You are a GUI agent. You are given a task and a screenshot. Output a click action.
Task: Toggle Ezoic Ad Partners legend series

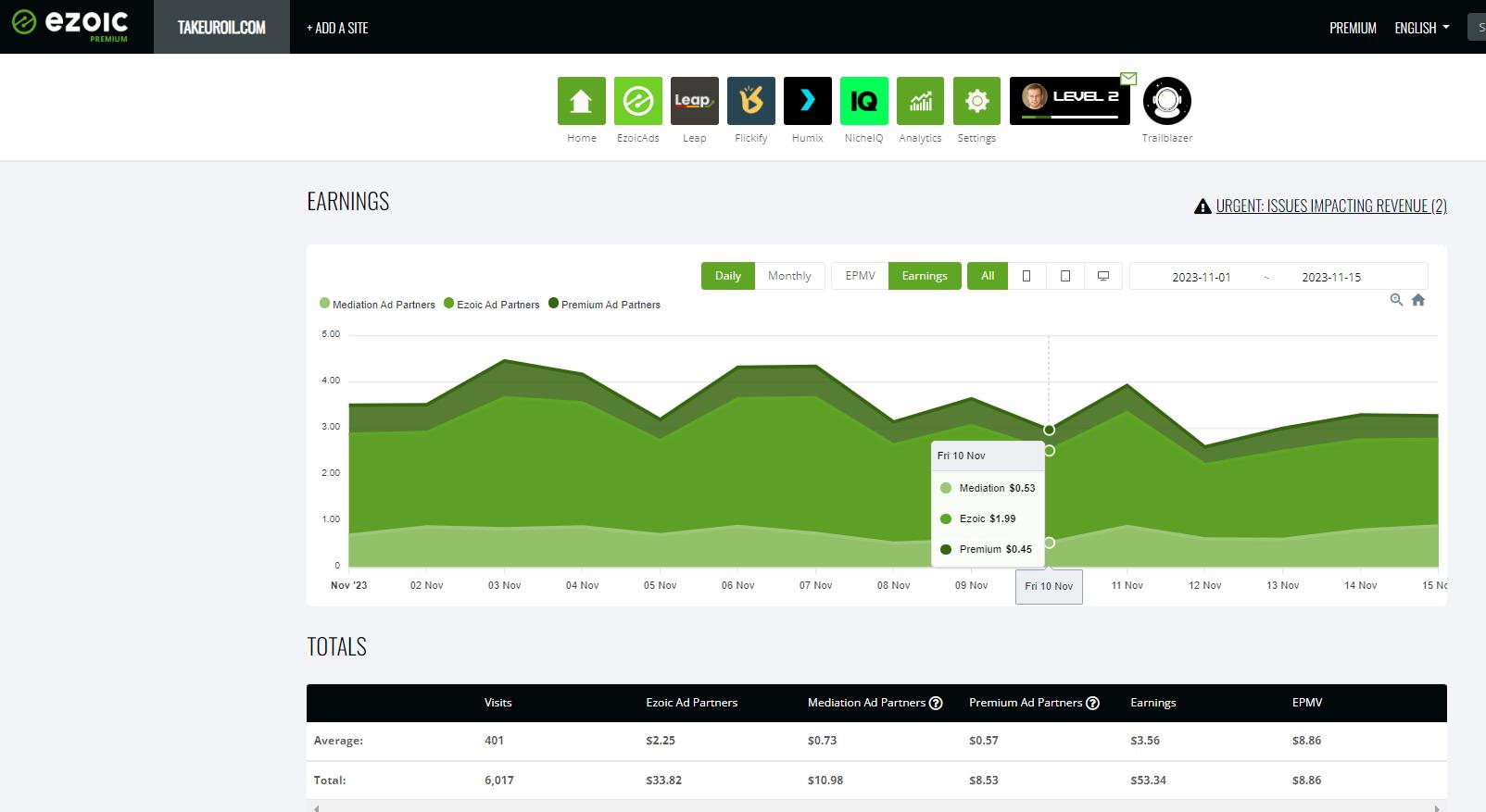(491, 304)
